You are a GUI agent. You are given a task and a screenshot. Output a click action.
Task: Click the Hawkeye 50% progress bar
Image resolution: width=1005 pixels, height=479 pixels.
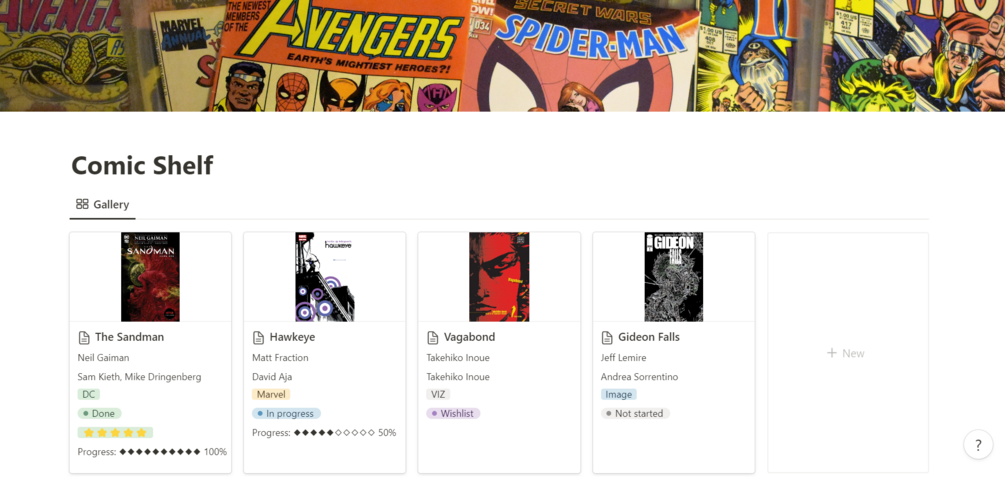(324, 433)
